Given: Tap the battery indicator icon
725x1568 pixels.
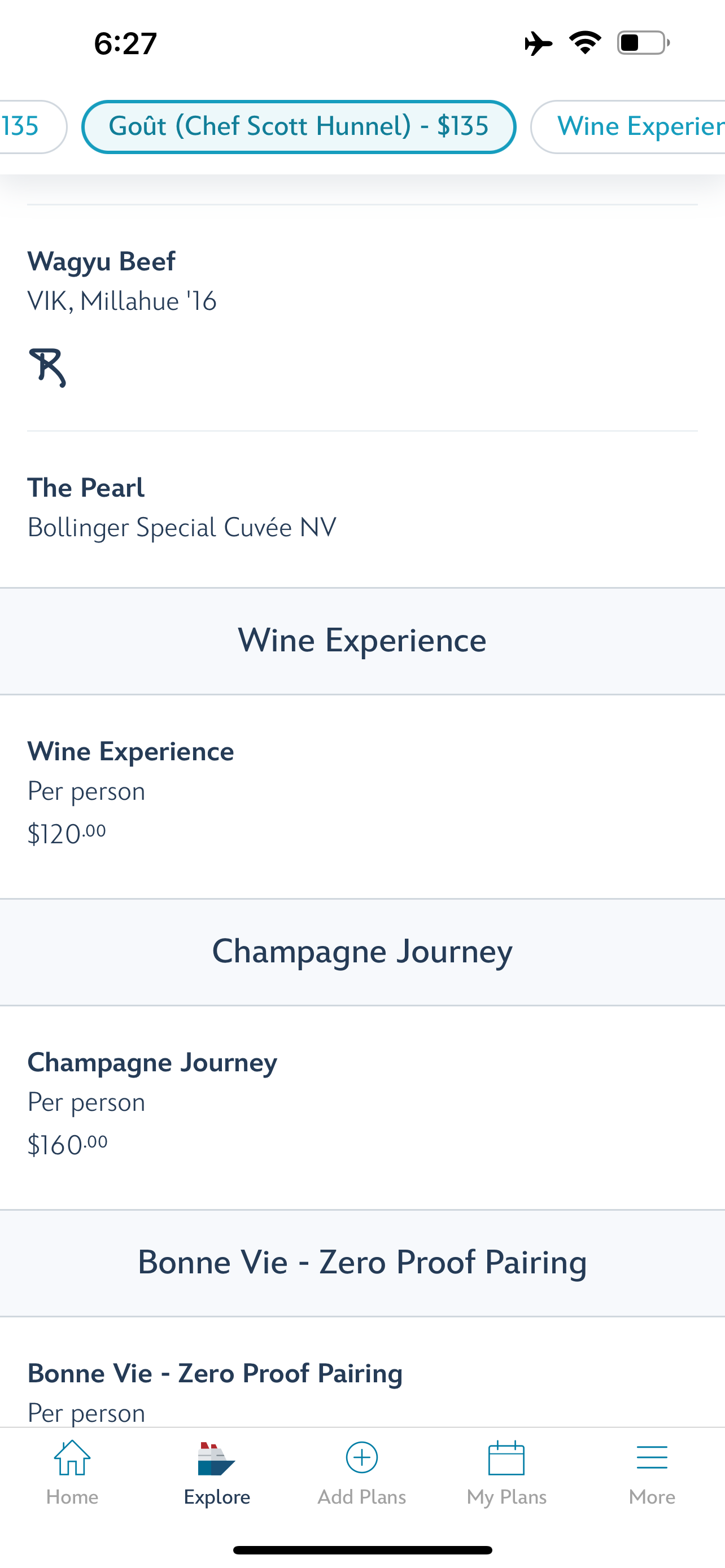Looking at the screenshot, I should point(644,42).
